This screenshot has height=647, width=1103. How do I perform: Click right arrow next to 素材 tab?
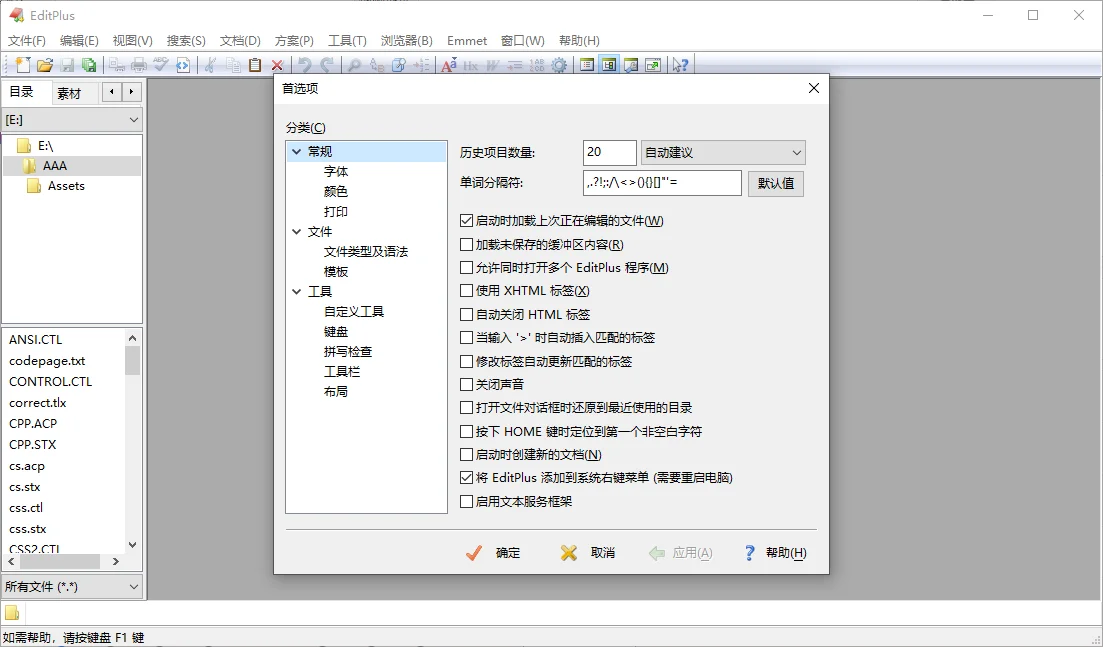click(x=131, y=92)
